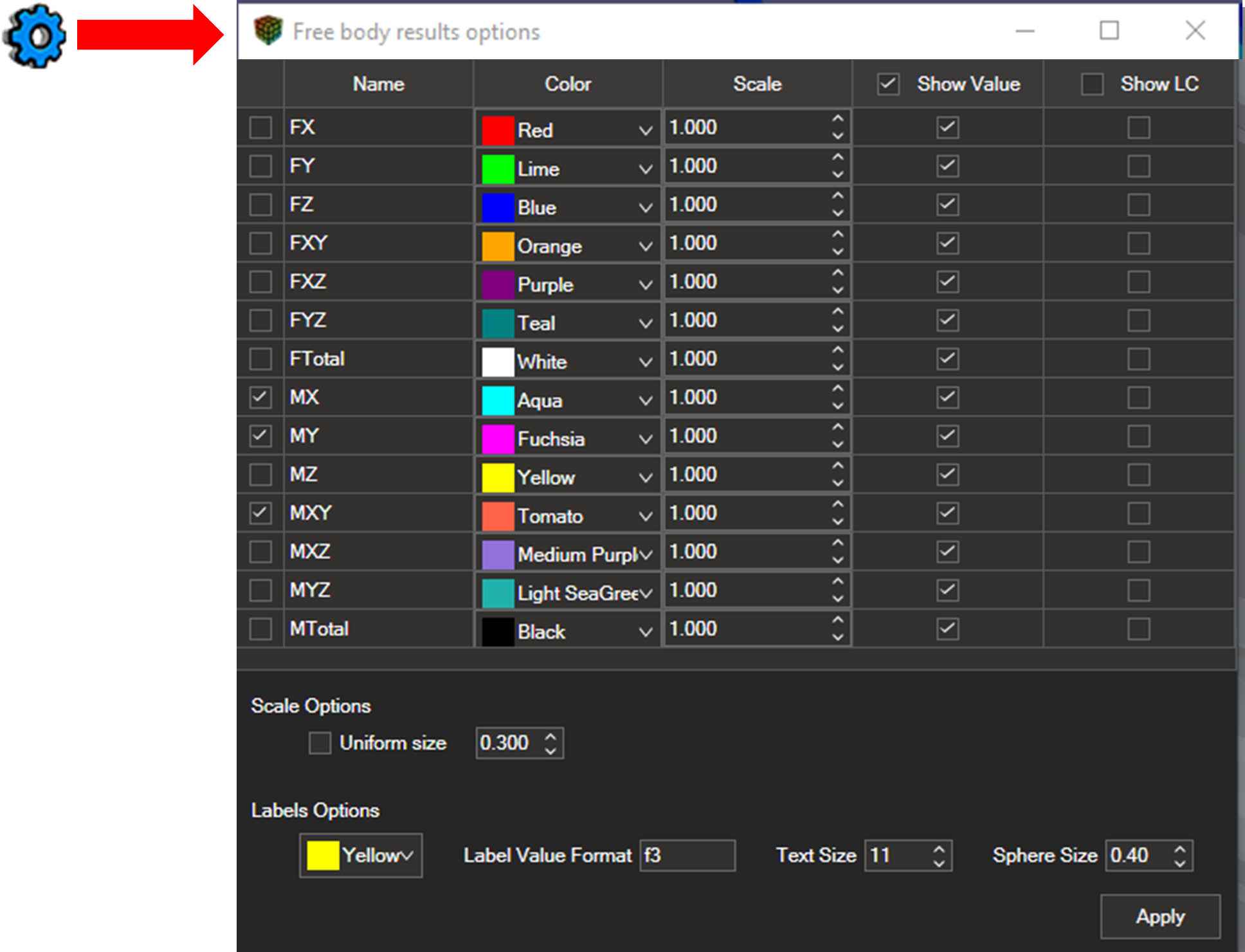Toggle the Show LC header checkbox
Image resolution: width=1245 pixels, height=952 pixels.
(1092, 84)
